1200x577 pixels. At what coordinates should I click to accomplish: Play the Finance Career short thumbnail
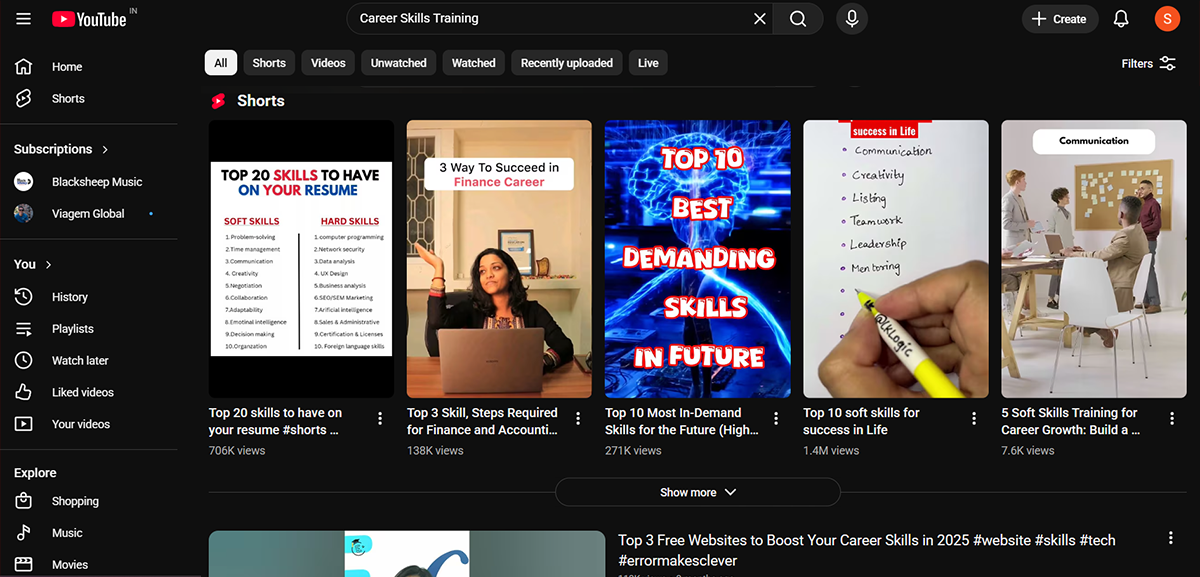[499, 259]
